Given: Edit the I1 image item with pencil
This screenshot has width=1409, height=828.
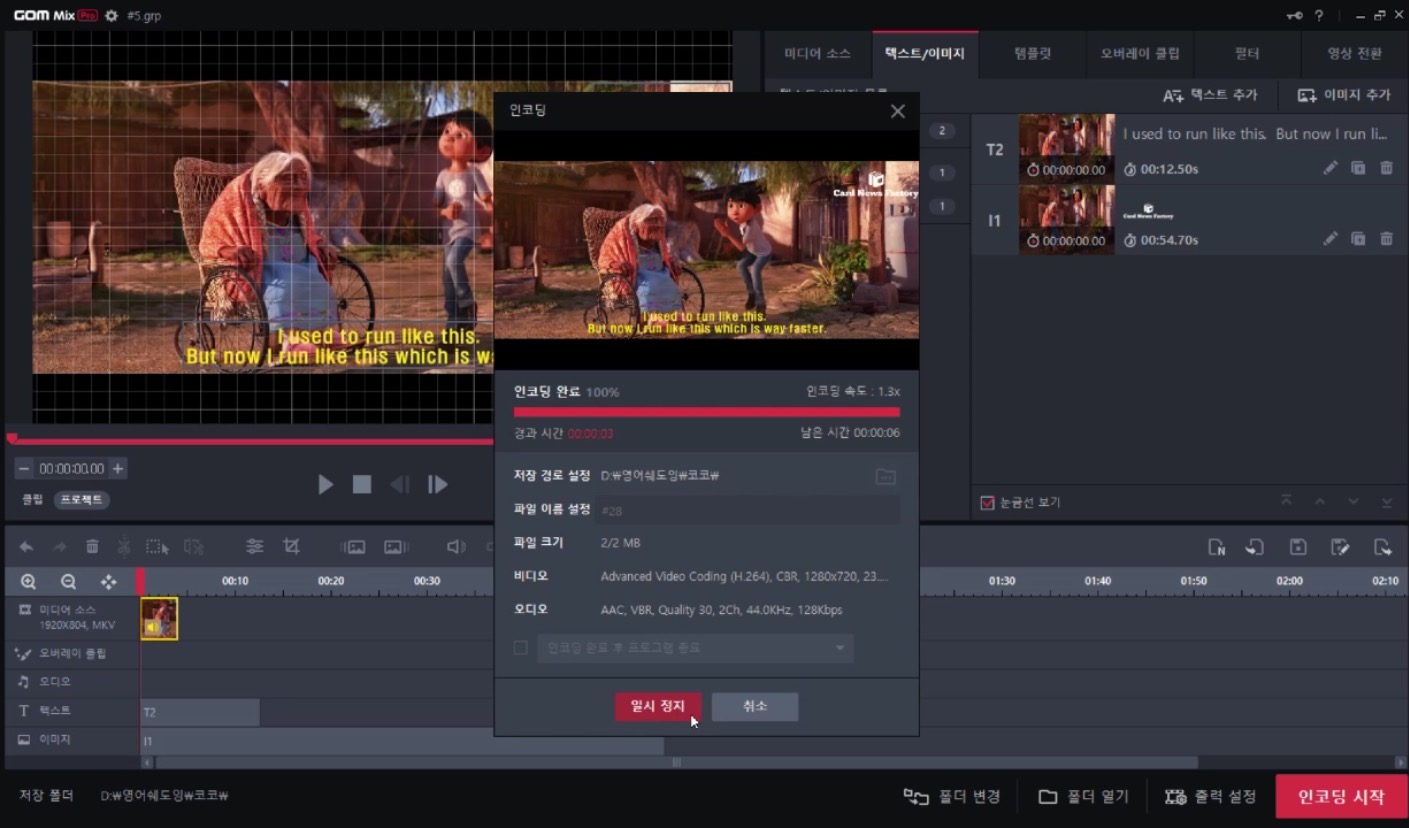Looking at the screenshot, I should [1330, 239].
